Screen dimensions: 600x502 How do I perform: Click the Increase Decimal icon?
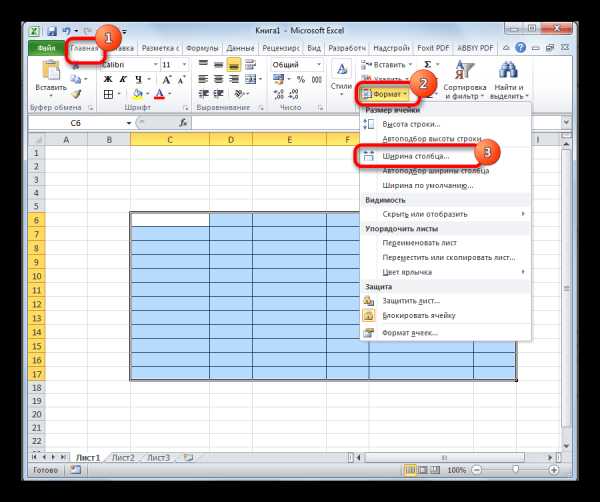click(x=279, y=94)
